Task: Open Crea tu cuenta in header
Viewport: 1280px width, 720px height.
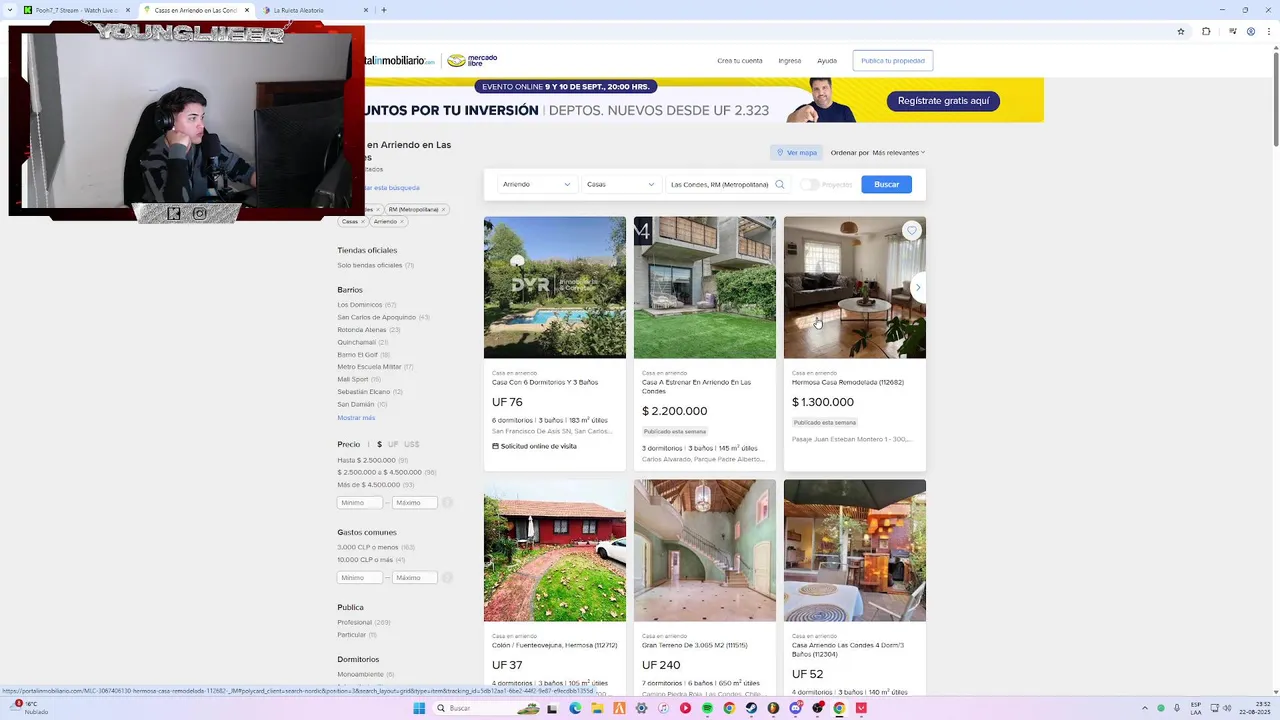Action: 740,61
